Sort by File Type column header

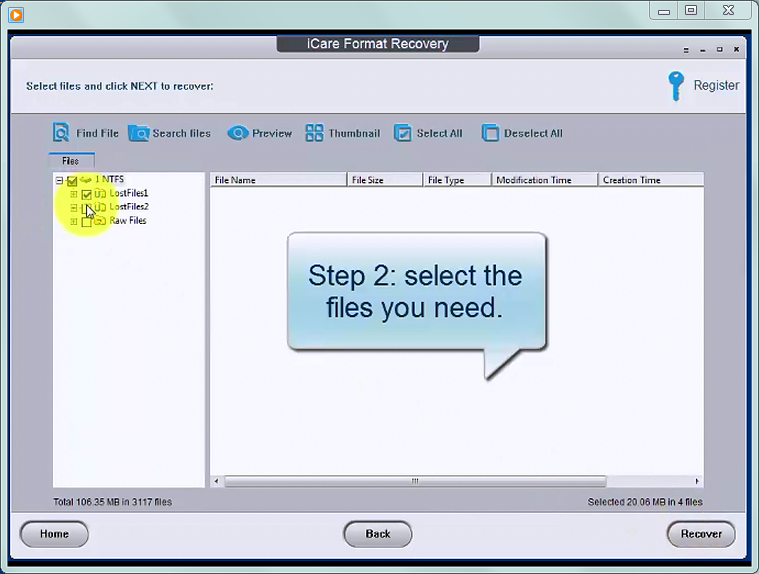point(457,180)
